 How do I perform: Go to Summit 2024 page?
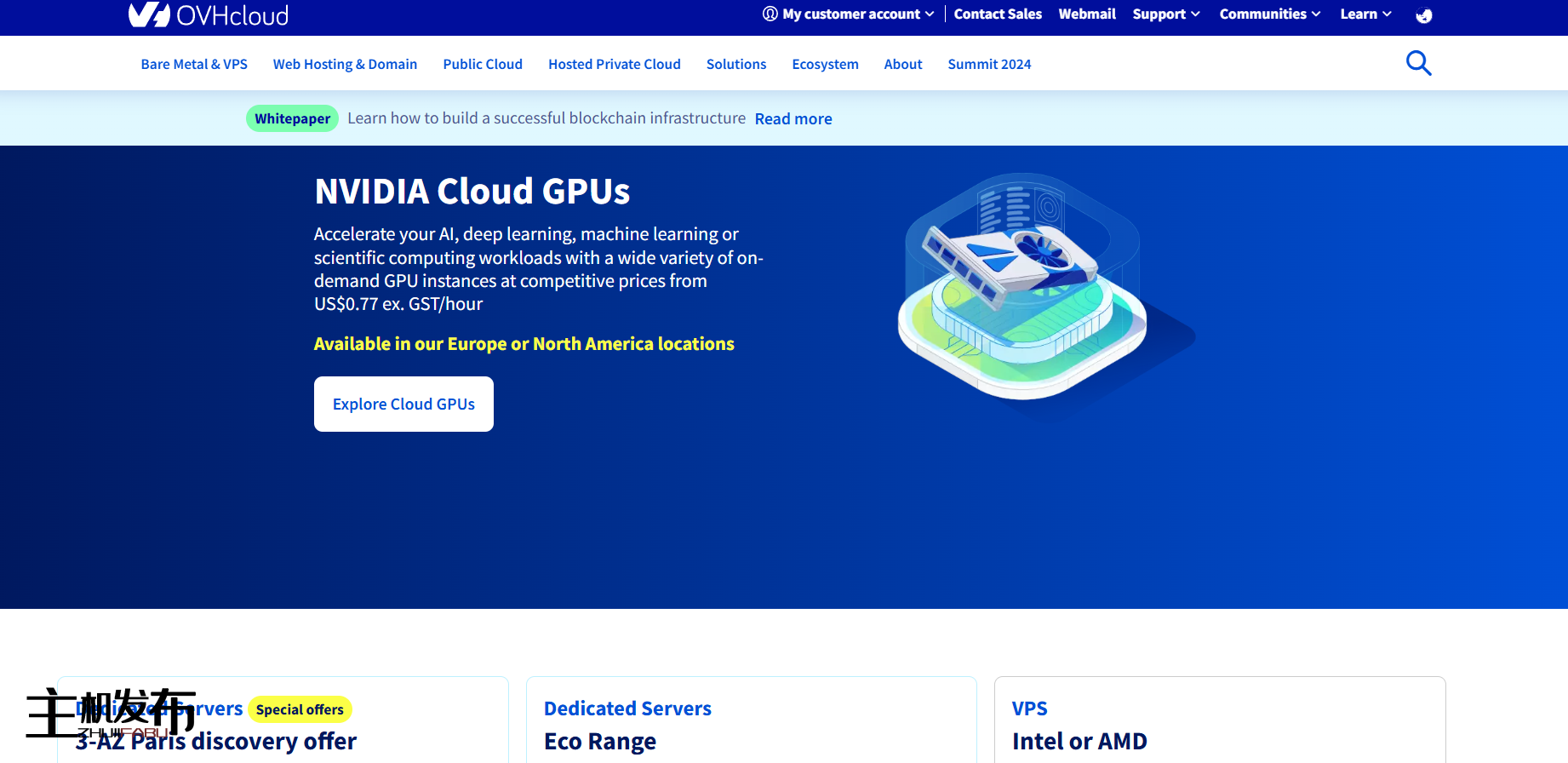(989, 65)
